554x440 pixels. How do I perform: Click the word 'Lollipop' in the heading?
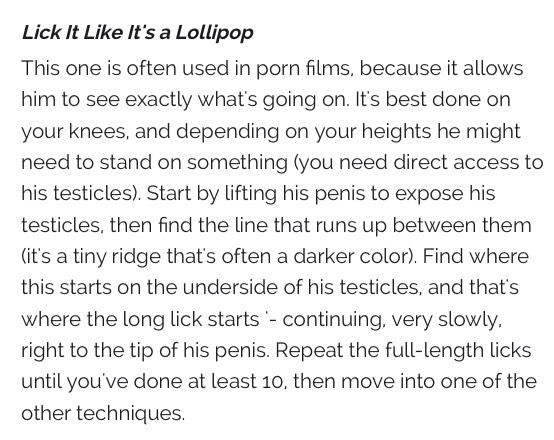click(x=214, y=33)
